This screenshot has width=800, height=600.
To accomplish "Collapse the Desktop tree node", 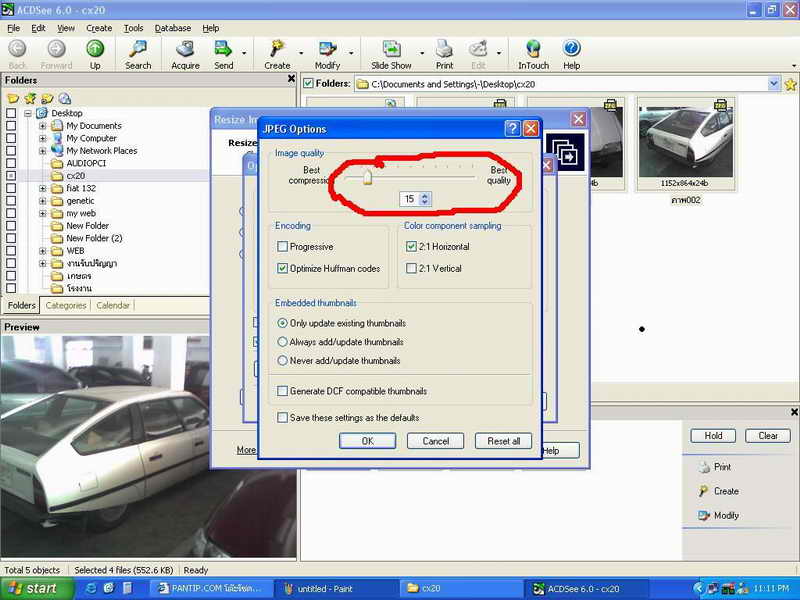I will [x=28, y=113].
